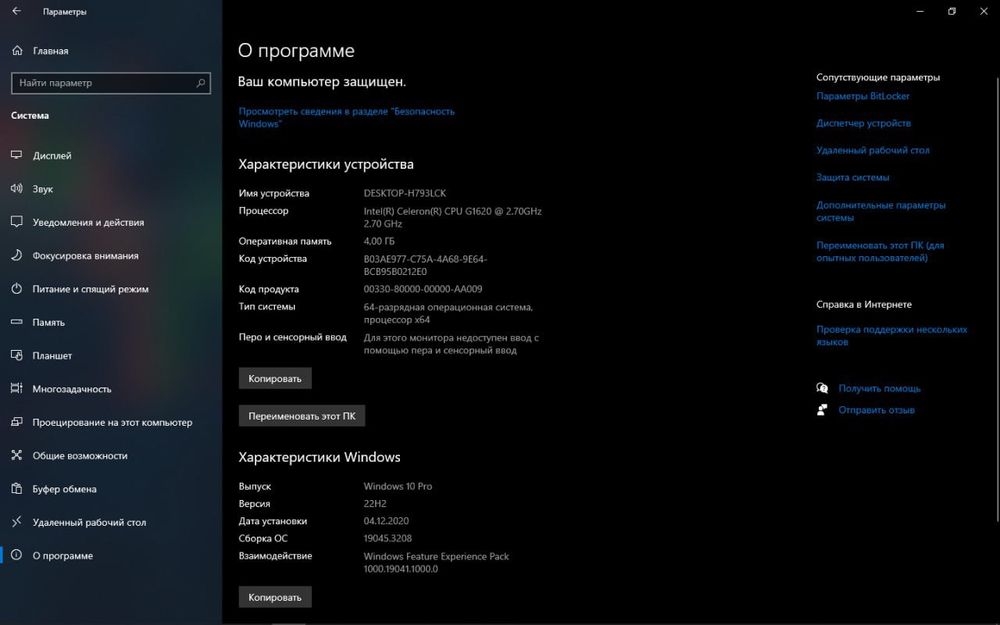This screenshot has width=1000, height=625.
Task: Open Диспетчер устройств link
Action: click(x=864, y=123)
